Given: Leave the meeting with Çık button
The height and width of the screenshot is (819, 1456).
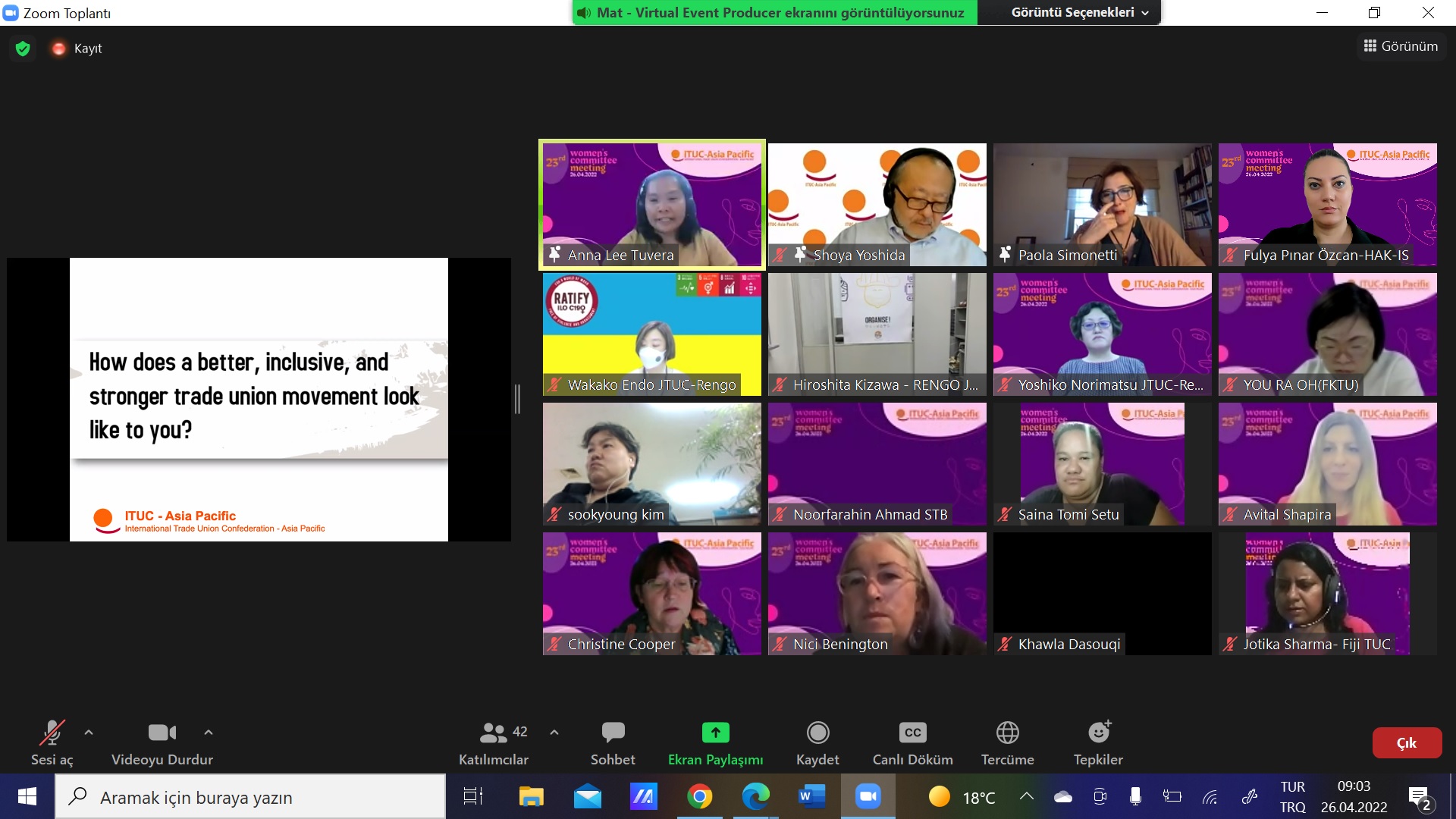Looking at the screenshot, I should pyautogui.click(x=1407, y=743).
